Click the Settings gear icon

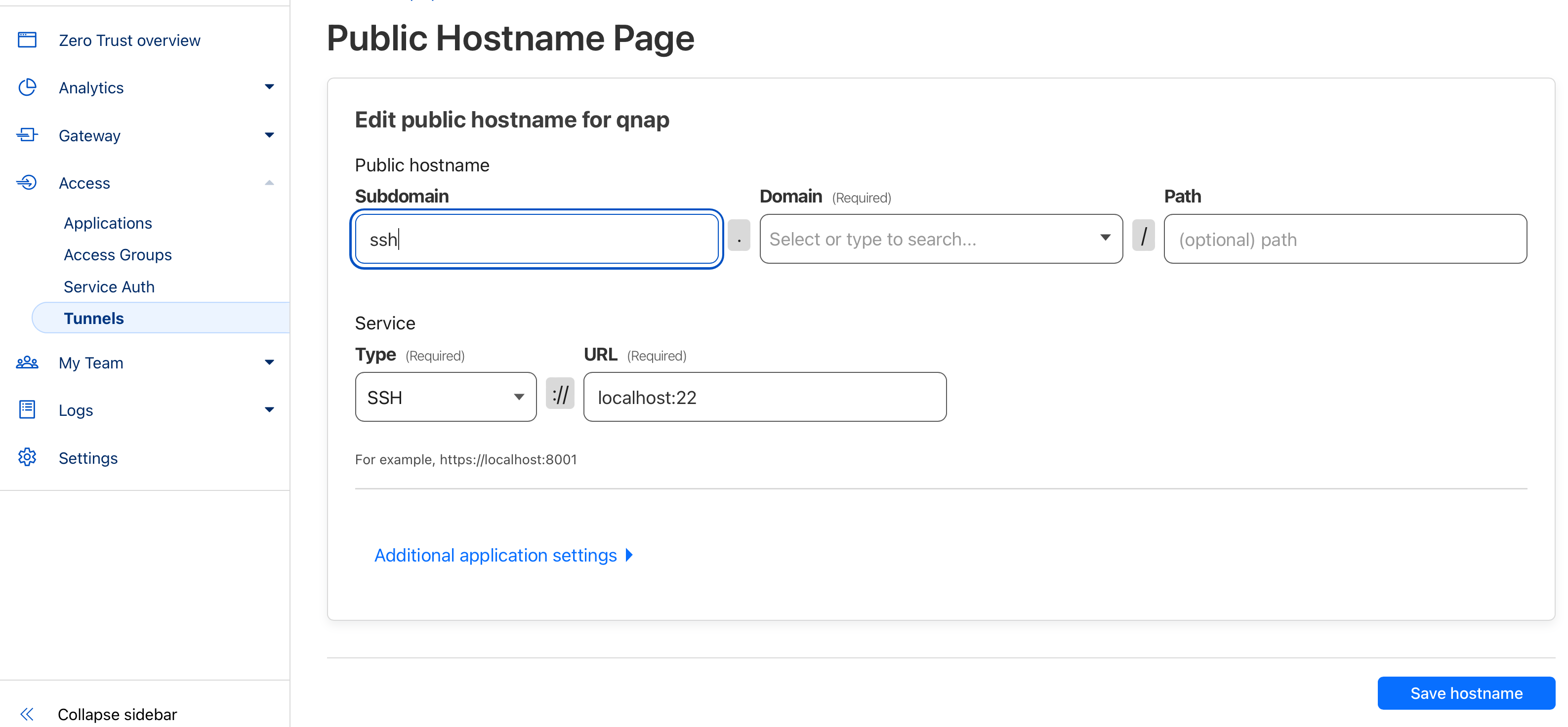(x=27, y=457)
